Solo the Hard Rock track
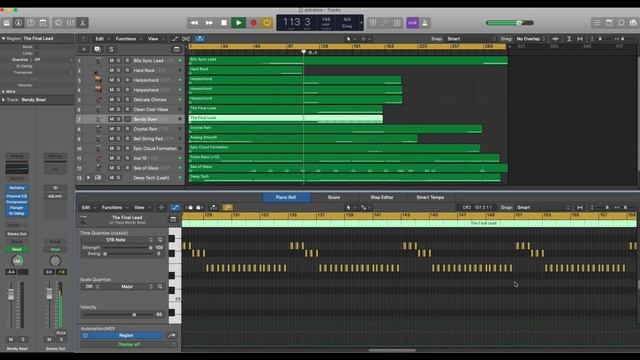This screenshot has width=640, height=360. tap(118, 70)
